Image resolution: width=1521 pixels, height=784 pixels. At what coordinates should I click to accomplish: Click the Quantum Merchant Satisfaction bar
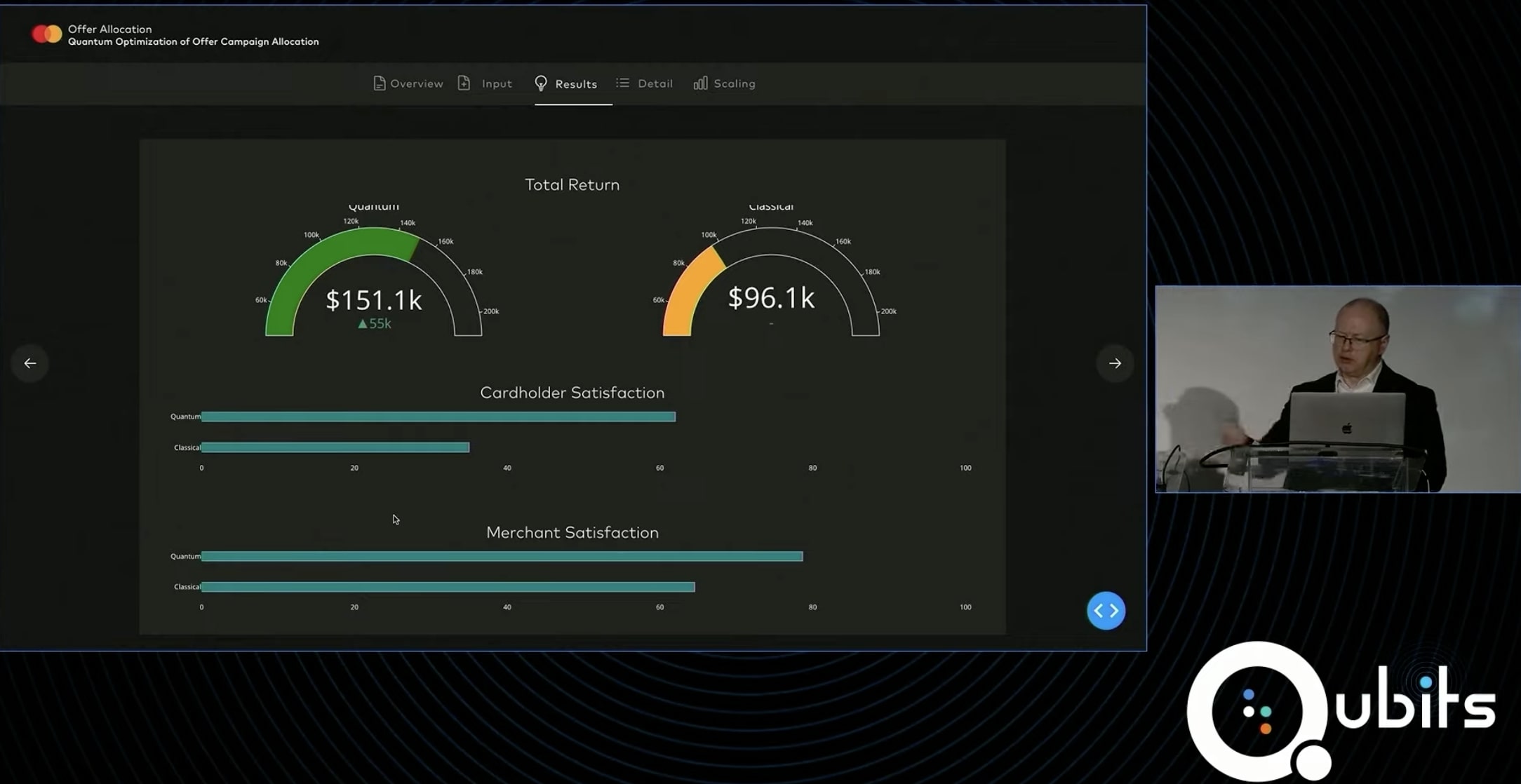click(502, 556)
